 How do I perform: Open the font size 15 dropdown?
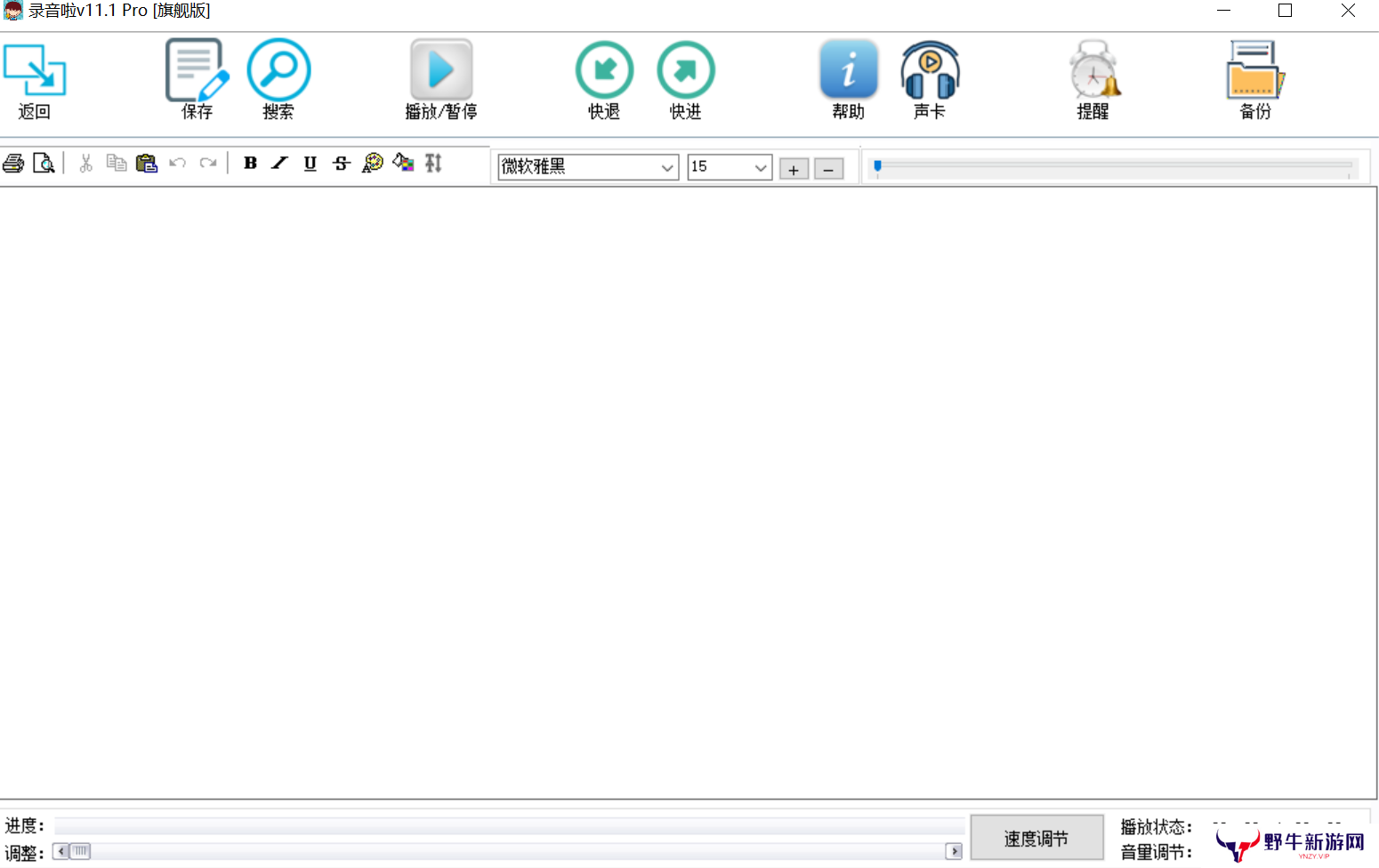(x=730, y=167)
